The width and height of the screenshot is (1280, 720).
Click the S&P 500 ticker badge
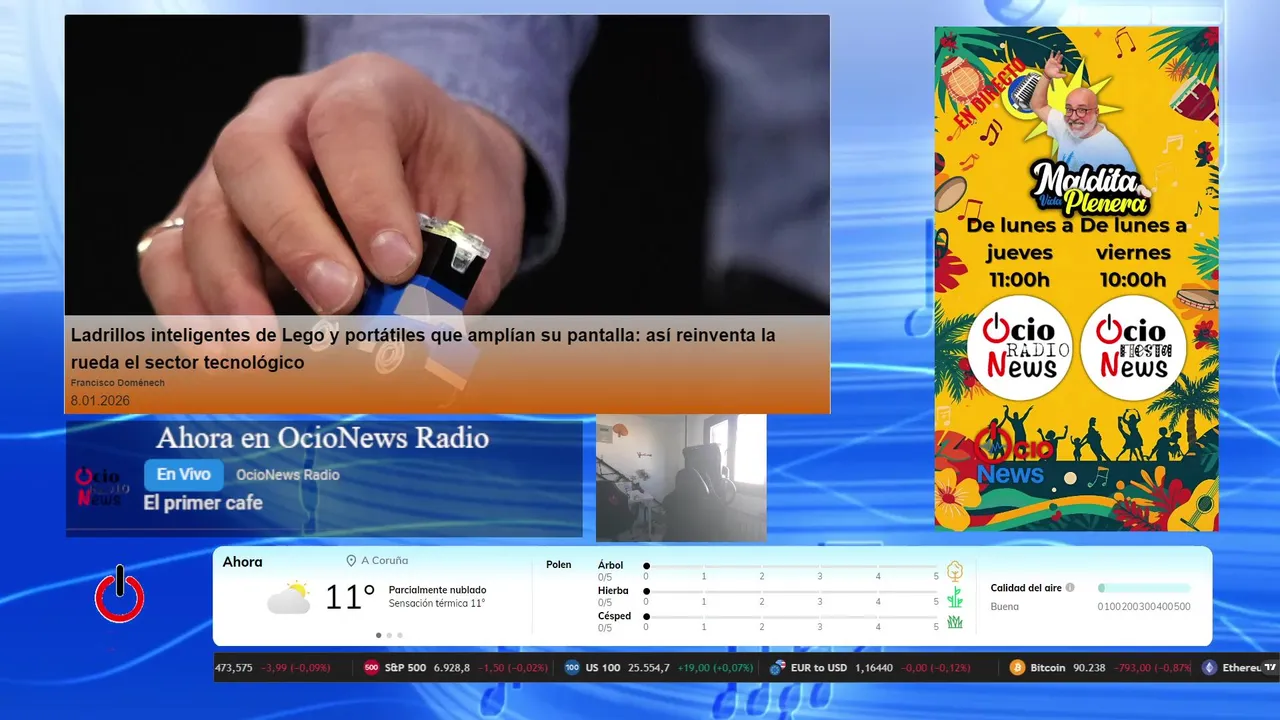(x=371, y=667)
